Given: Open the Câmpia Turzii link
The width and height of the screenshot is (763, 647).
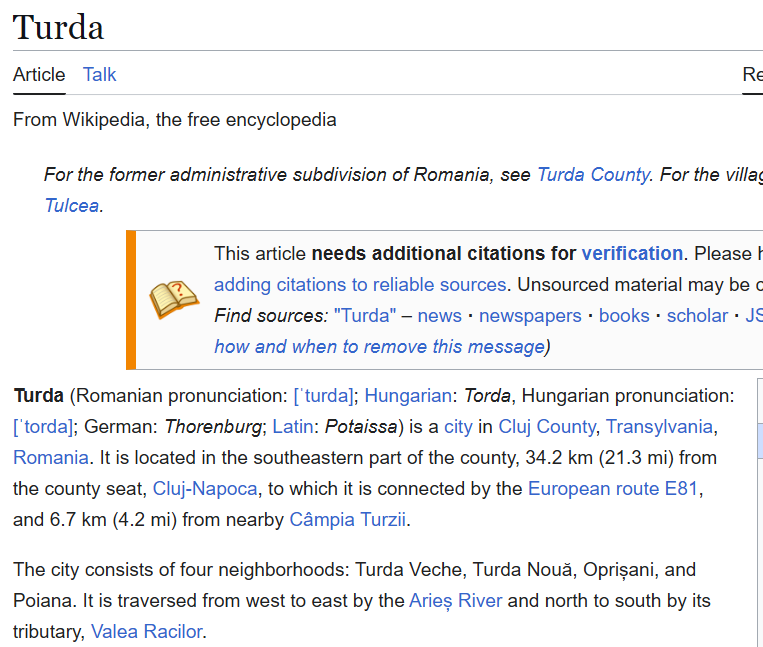Looking at the screenshot, I should (x=347, y=520).
